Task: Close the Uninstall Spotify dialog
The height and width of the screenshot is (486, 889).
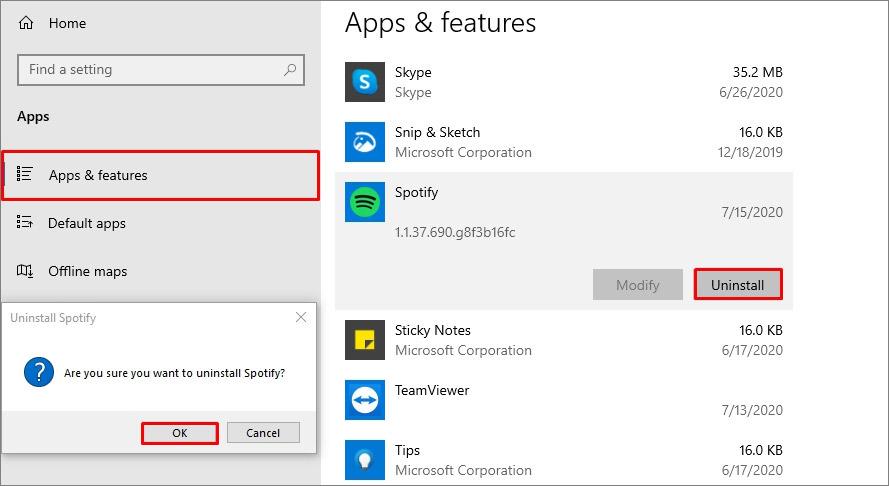Action: point(301,318)
